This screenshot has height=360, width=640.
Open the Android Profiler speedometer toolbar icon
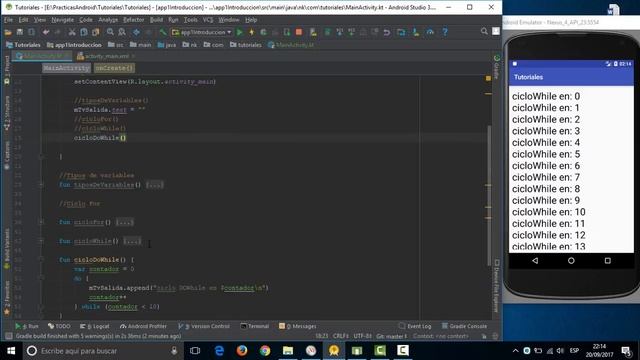click(x=430, y=32)
